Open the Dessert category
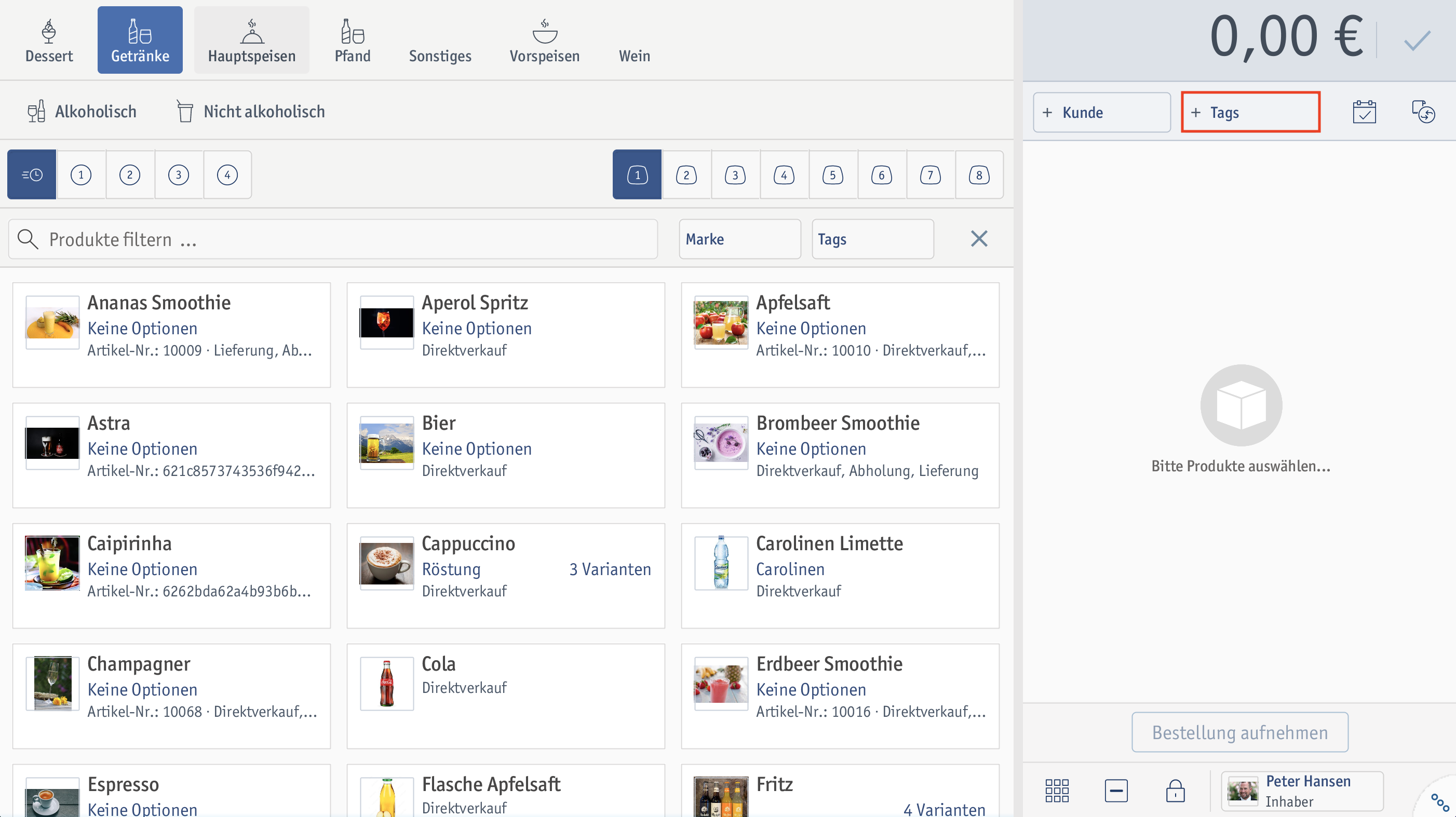Viewport: 1456px width, 817px height. coord(49,40)
